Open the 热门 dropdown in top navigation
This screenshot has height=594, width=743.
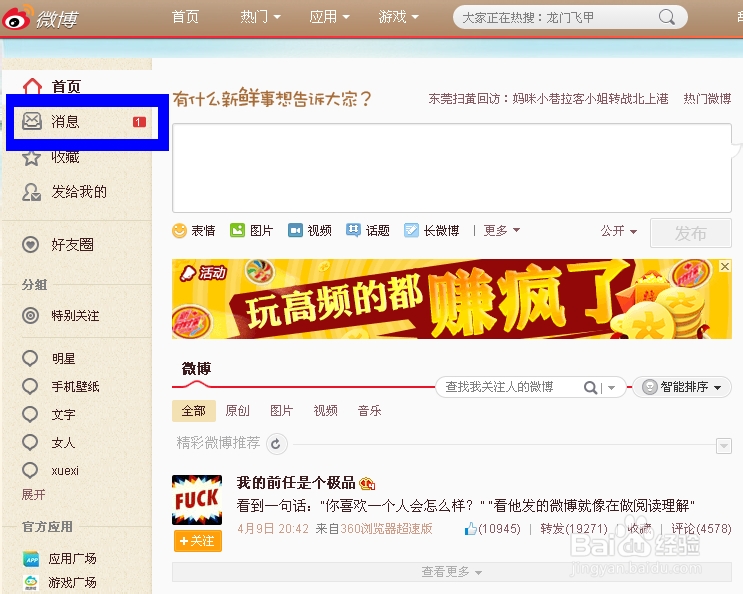[260, 17]
